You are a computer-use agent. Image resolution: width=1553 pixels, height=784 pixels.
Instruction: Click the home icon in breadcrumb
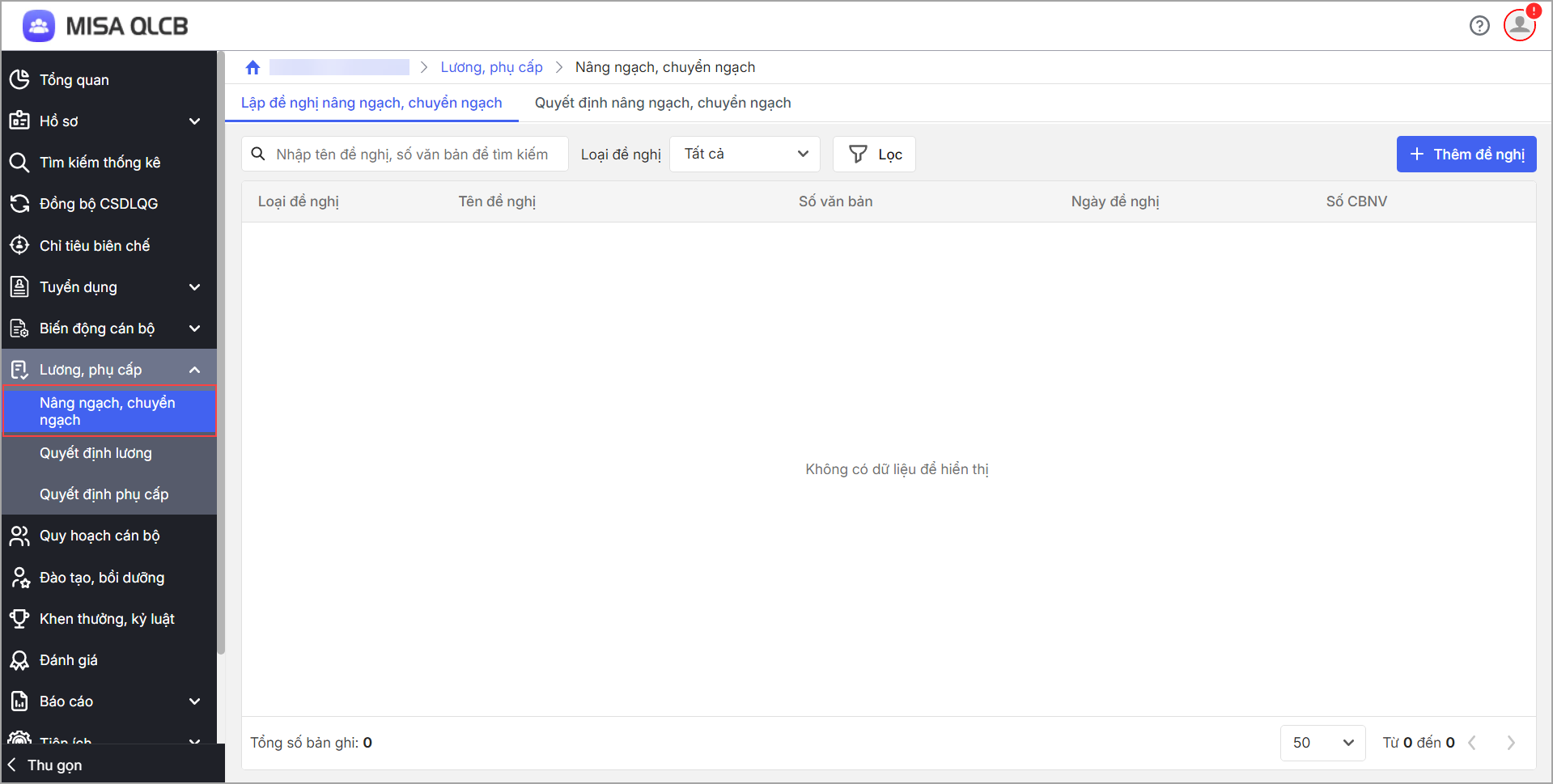(252, 68)
